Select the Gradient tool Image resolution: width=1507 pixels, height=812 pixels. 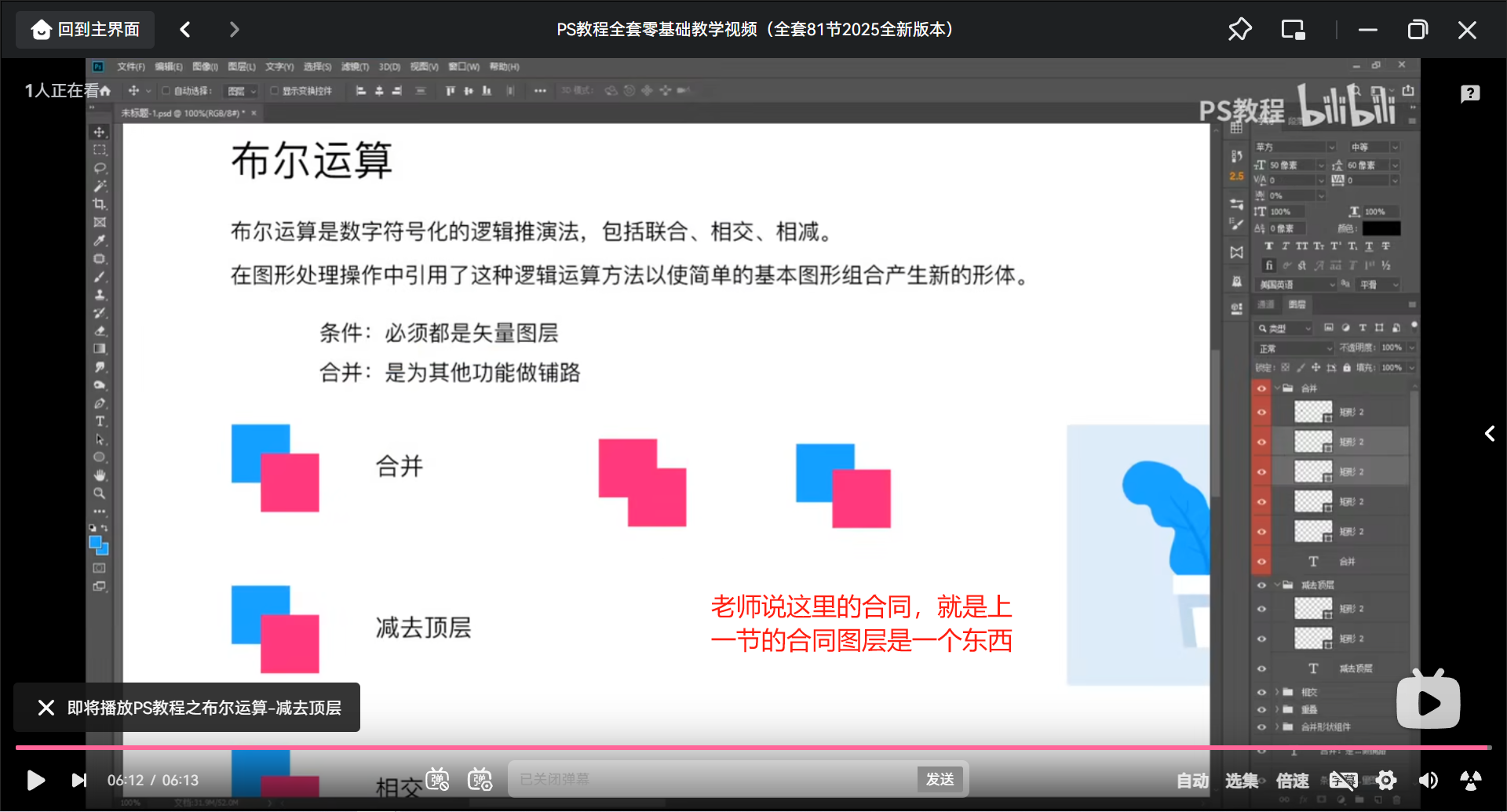(100, 348)
